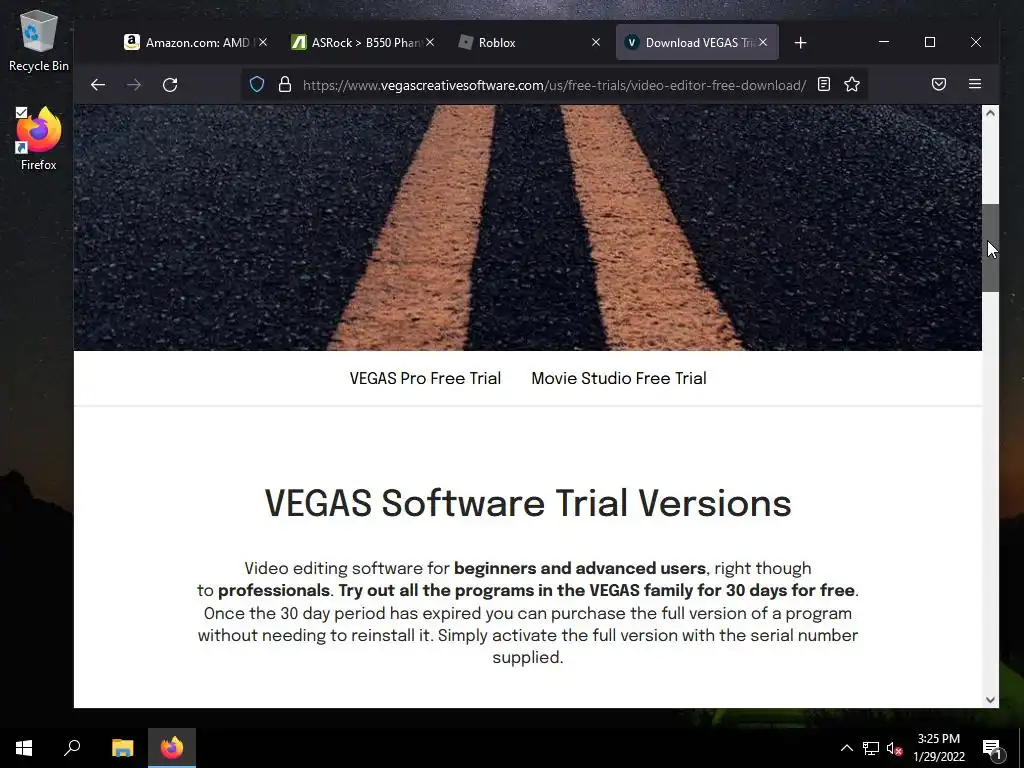Close the ASRock B550 tab
The width and height of the screenshot is (1024, 768).
(430, 42)
